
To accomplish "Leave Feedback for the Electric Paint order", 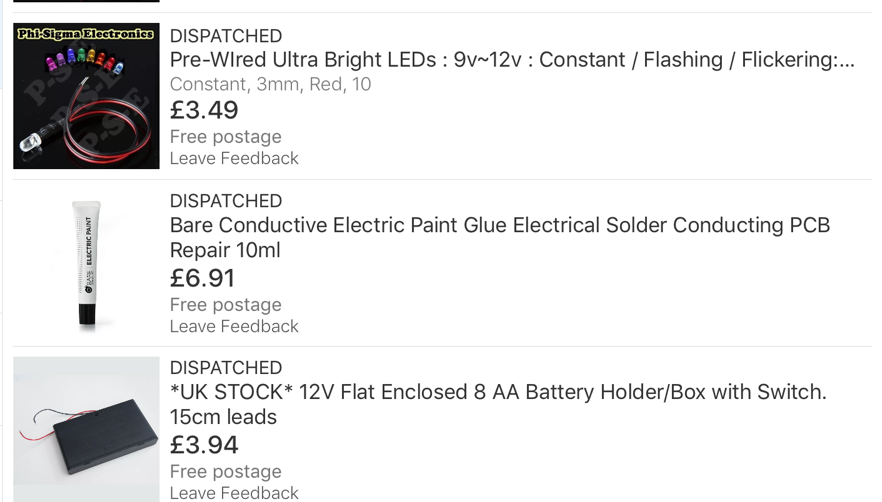I will click(234, 326).
